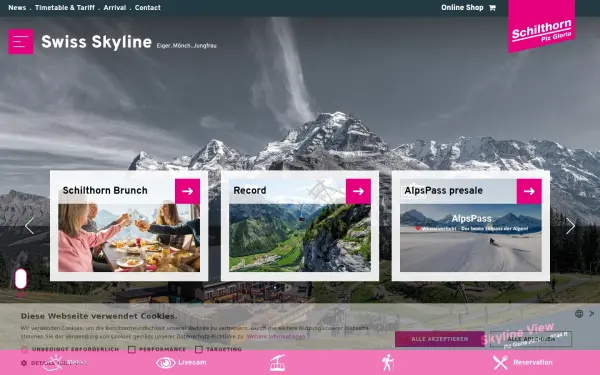Screen dimensions: 600x375
Task: Open the Arrival menu item
Action: [114, 8]
